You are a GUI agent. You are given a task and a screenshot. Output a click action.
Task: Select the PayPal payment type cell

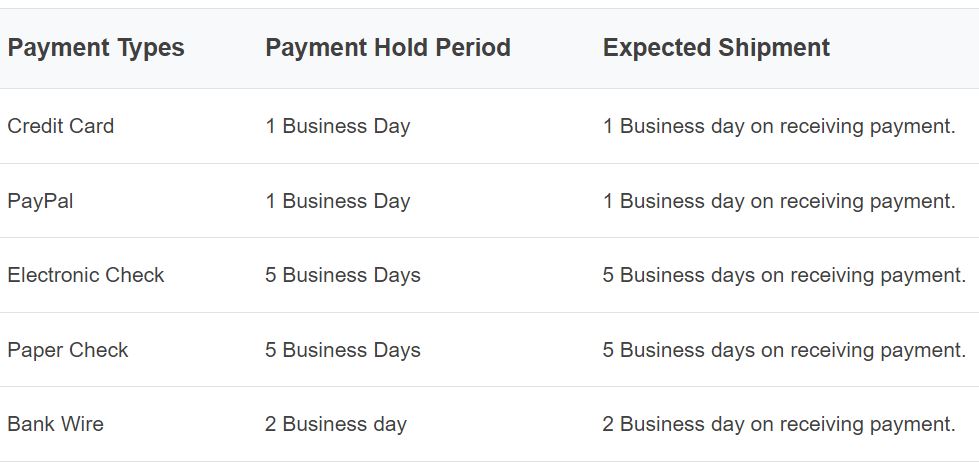tap(40, 201)
